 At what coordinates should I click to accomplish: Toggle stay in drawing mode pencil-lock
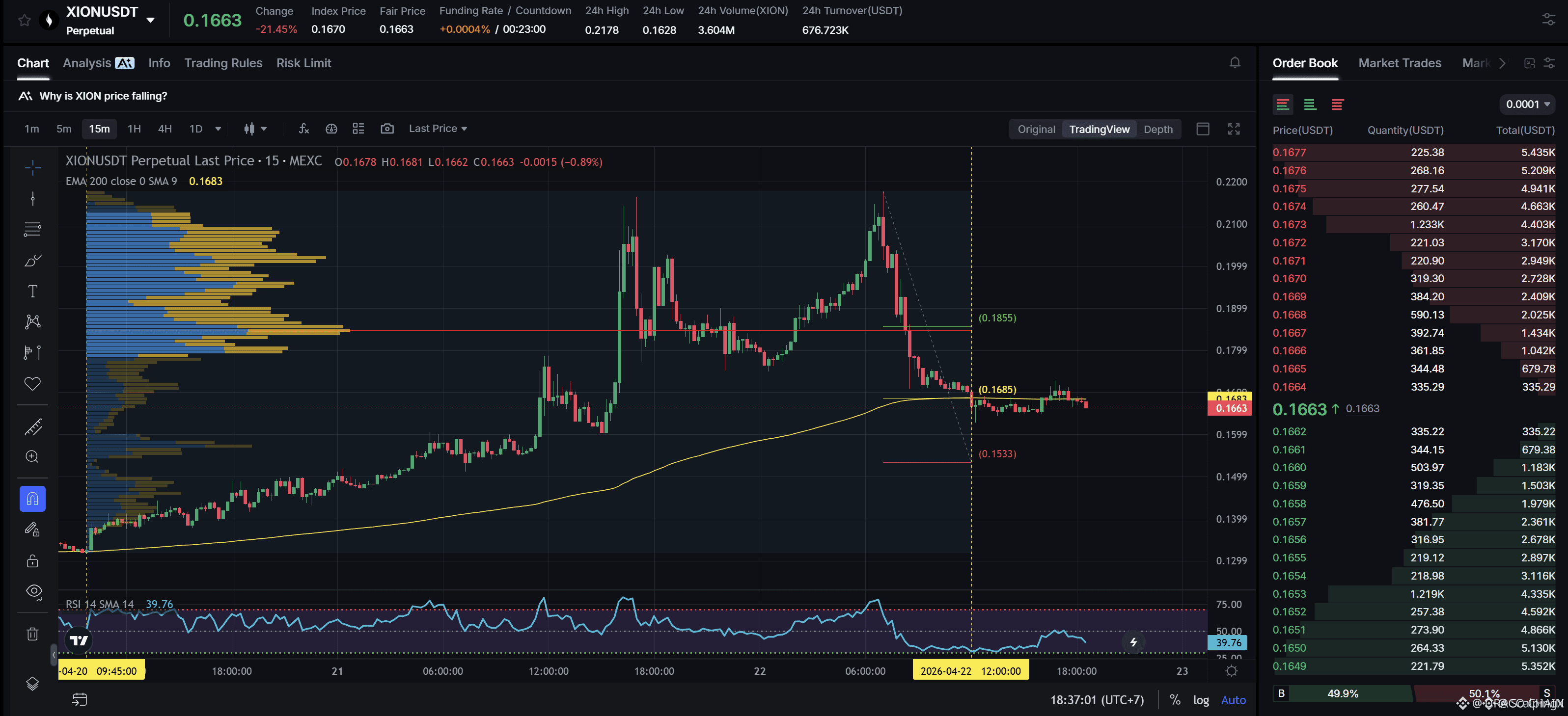(33, 530)
